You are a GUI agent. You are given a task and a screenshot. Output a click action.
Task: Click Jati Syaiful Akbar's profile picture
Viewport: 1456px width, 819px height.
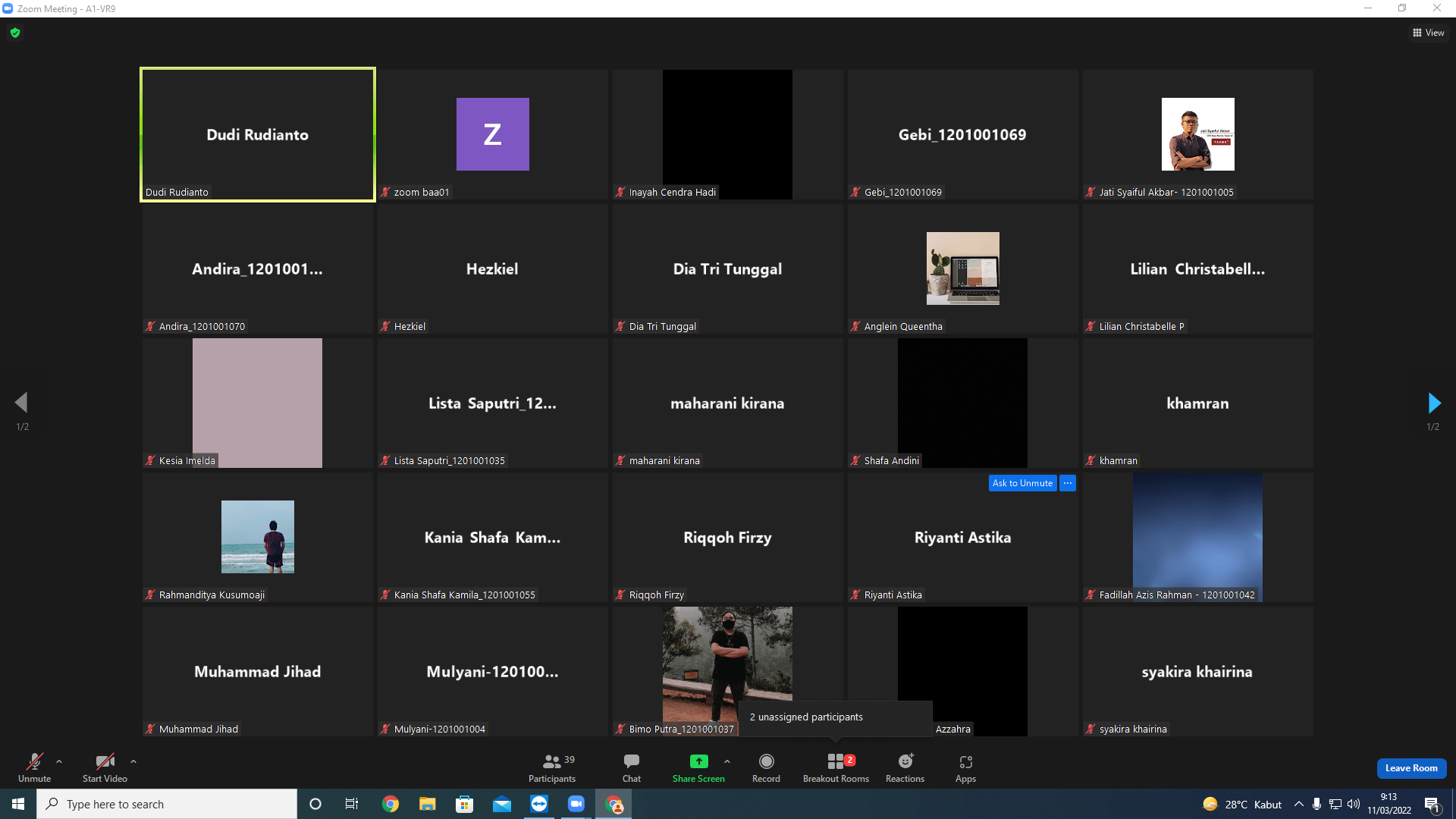point(1198,134)
